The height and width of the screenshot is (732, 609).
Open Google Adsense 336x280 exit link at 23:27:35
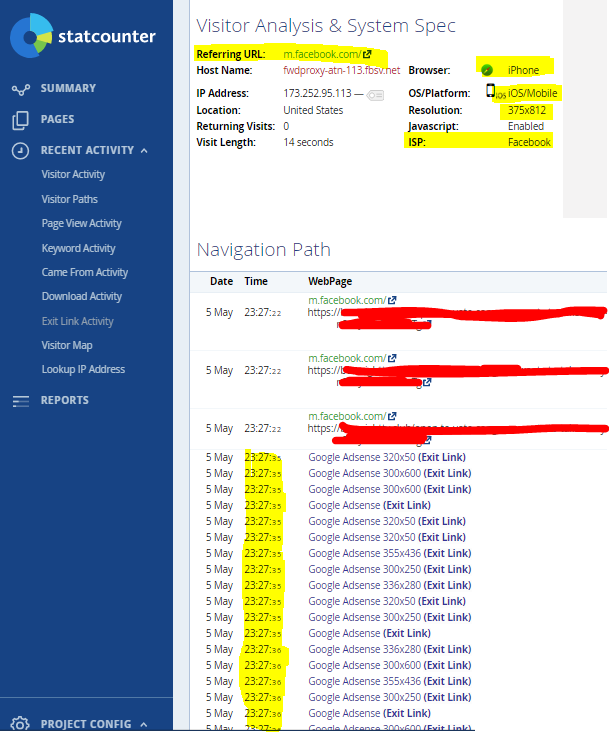[390, 585]
